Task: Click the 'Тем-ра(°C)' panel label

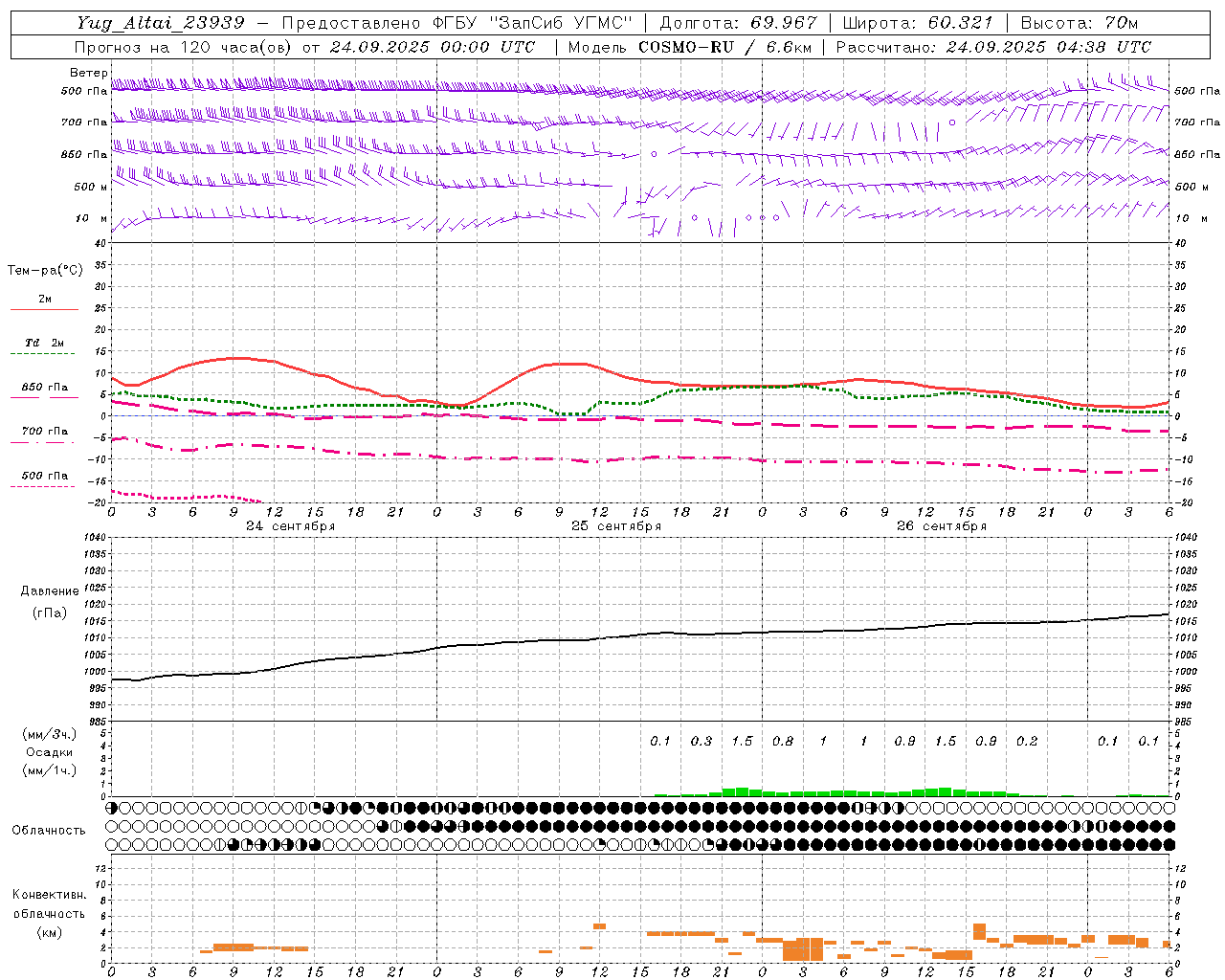Action: (x=45, y=271)
